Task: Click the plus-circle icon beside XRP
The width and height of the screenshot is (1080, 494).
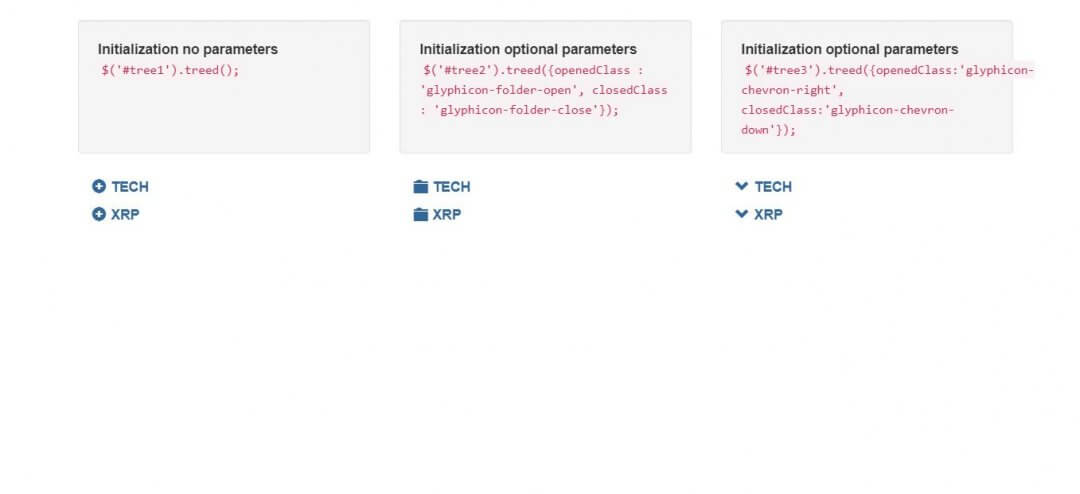Action: [x=98, y=214]
